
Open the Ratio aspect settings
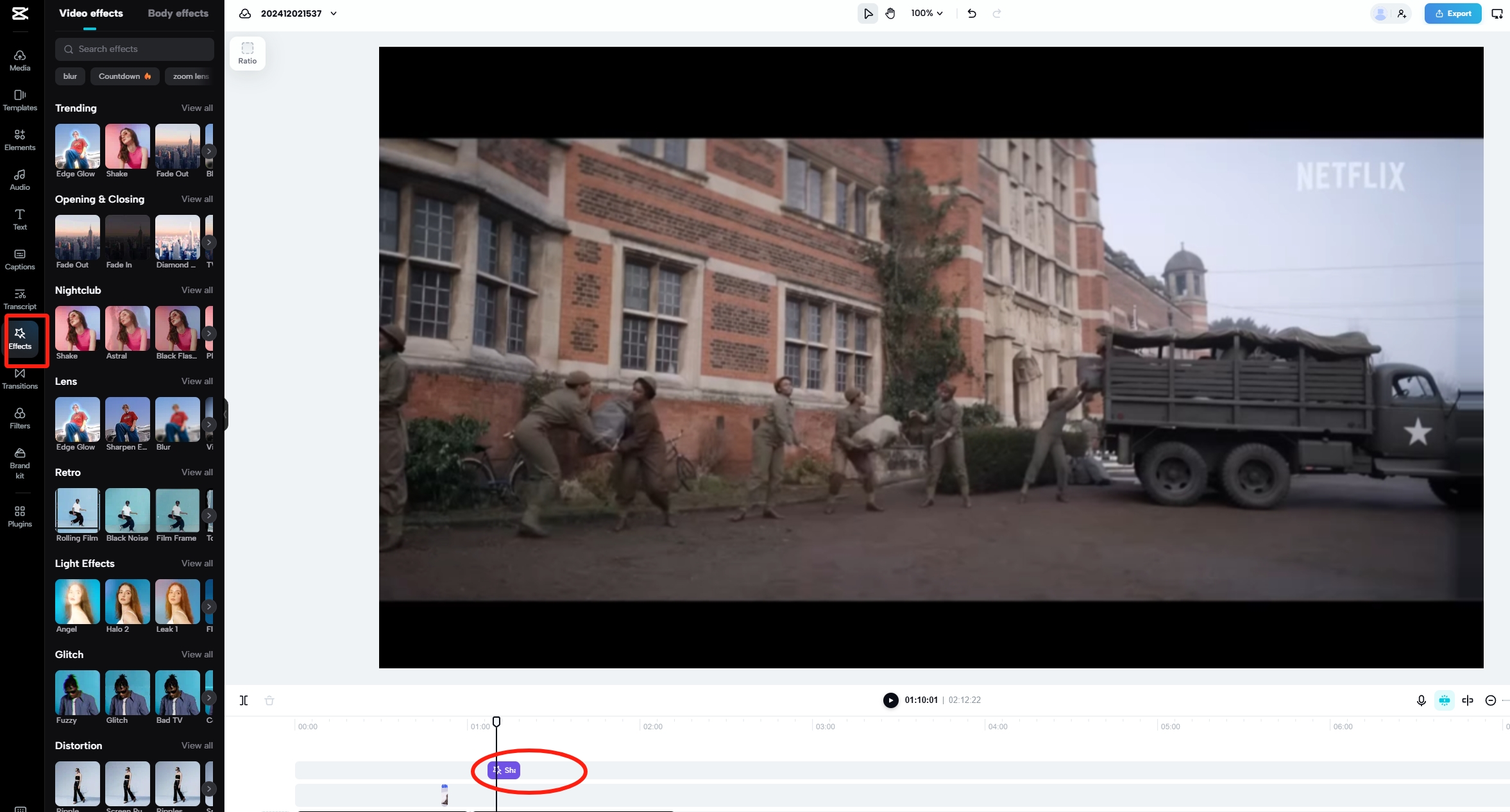pos(248,53)
